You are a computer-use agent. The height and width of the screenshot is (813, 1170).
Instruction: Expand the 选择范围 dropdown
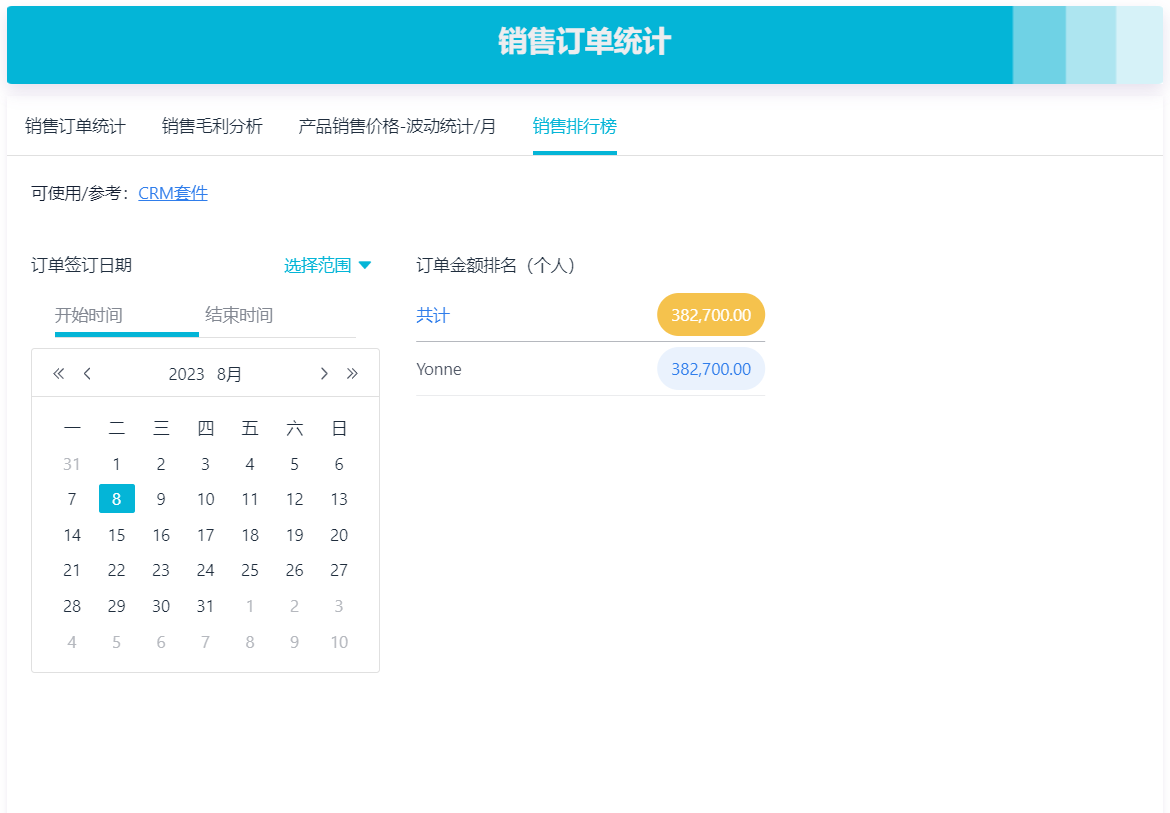point(328,265)
